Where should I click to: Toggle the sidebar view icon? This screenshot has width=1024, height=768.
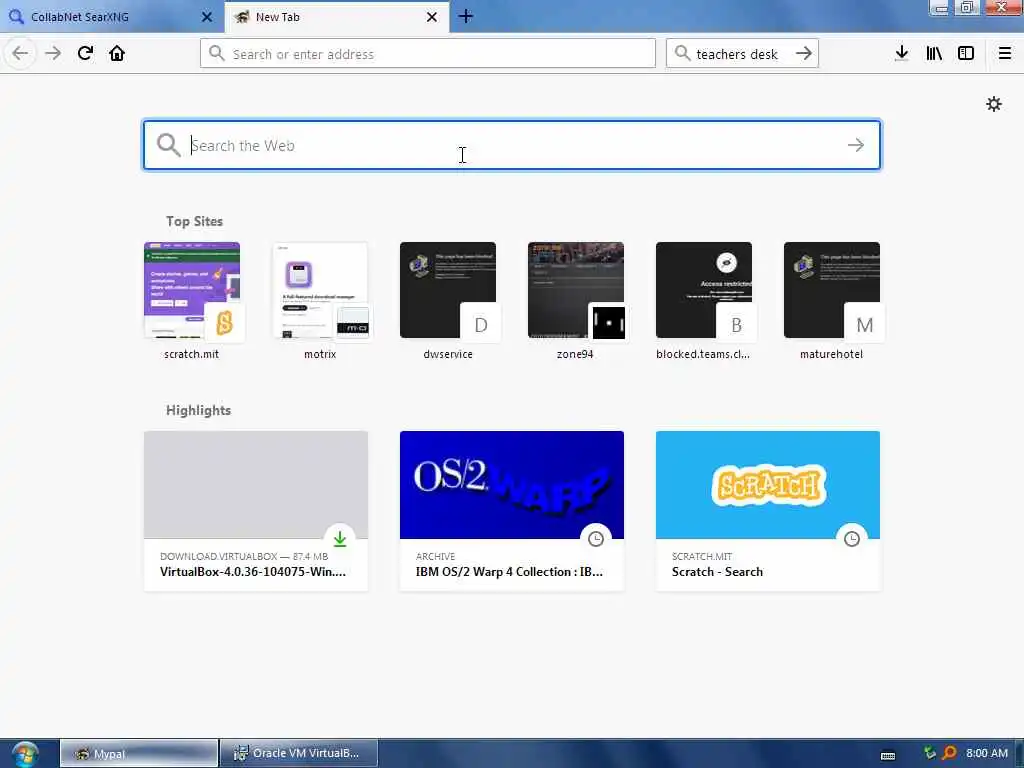click(x=966, y=54)
